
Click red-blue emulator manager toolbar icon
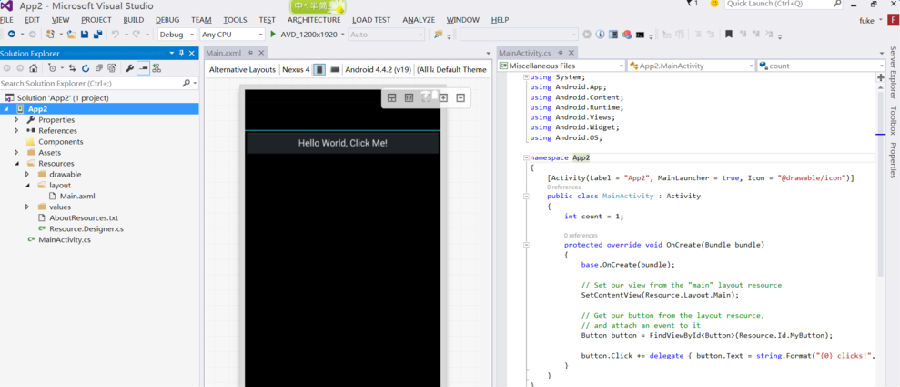[x=627, y=34]
